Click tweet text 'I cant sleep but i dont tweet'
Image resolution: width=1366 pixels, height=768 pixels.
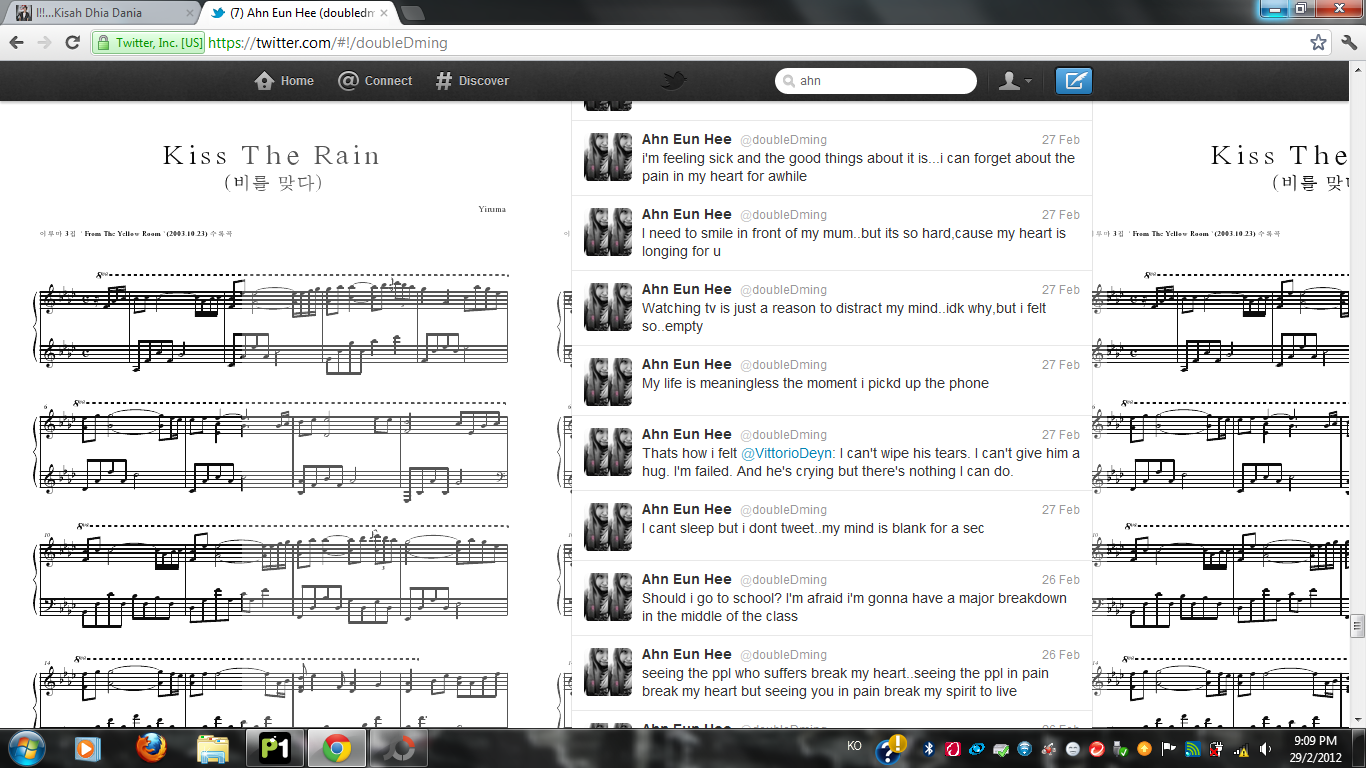813,528
